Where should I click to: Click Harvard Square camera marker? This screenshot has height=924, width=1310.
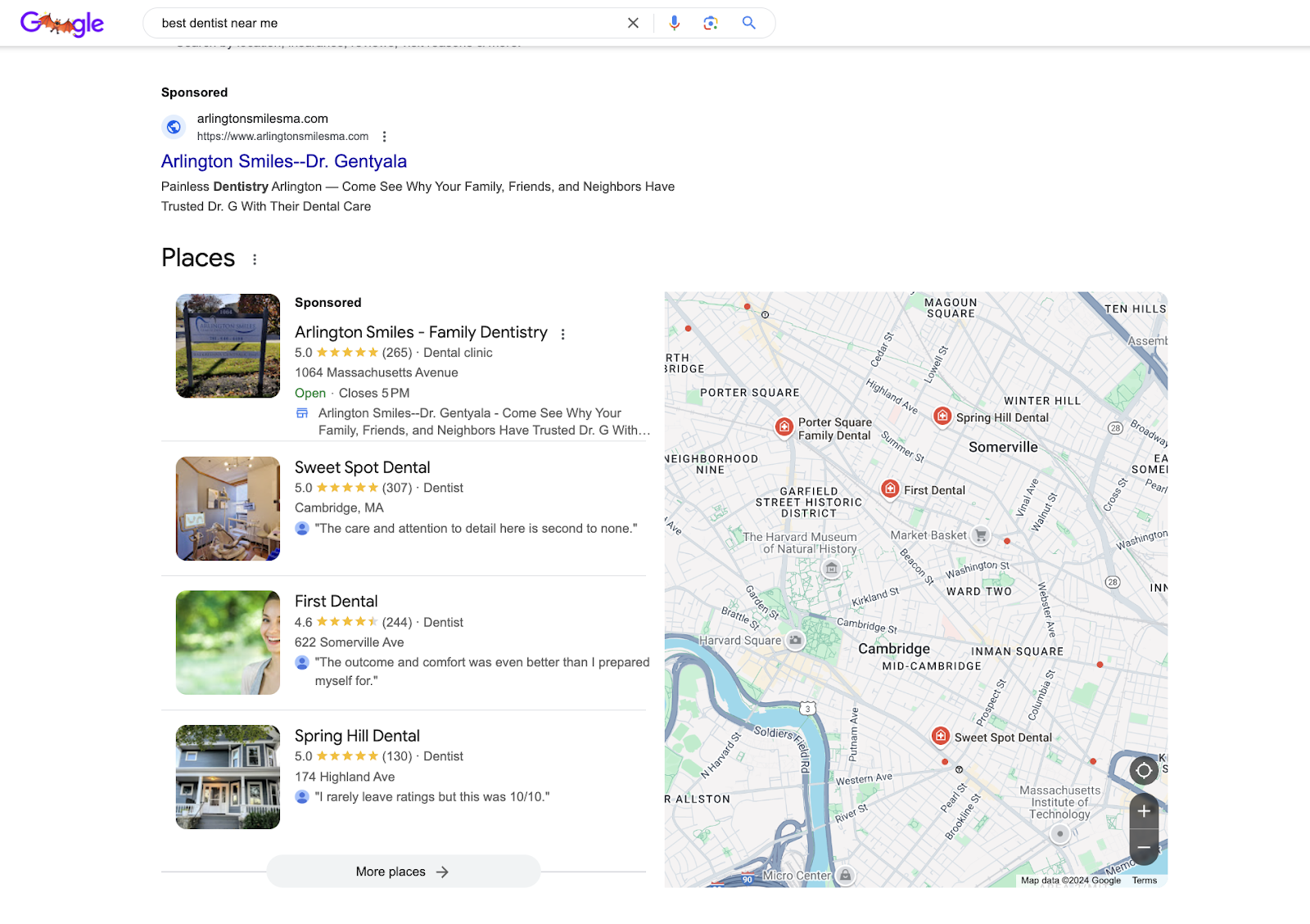pos(795,640)
